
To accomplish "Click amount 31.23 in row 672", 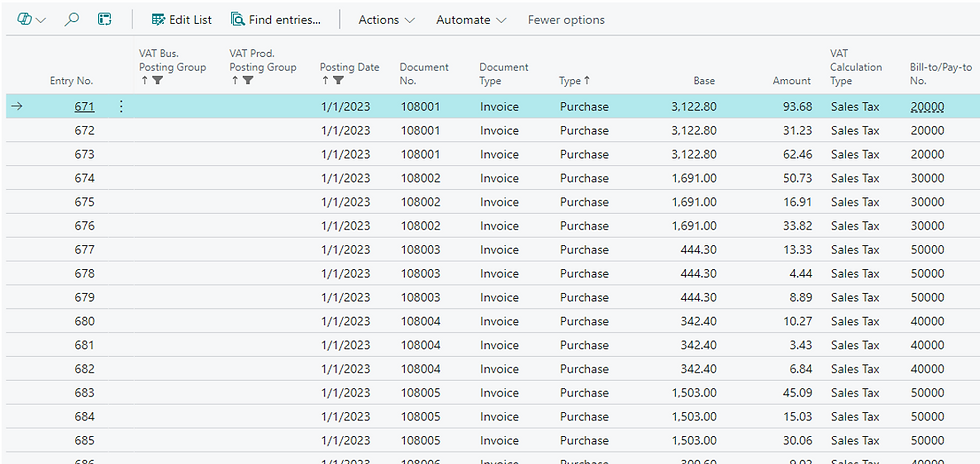I will pos(798,131).
